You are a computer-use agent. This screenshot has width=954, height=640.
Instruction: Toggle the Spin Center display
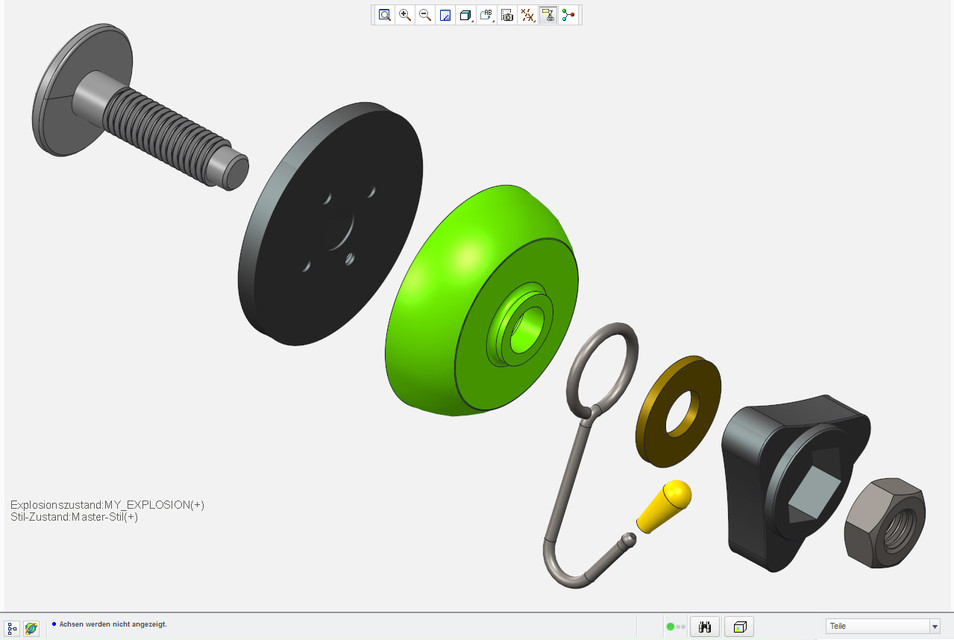pyautogui.click(x=569, y=15)
